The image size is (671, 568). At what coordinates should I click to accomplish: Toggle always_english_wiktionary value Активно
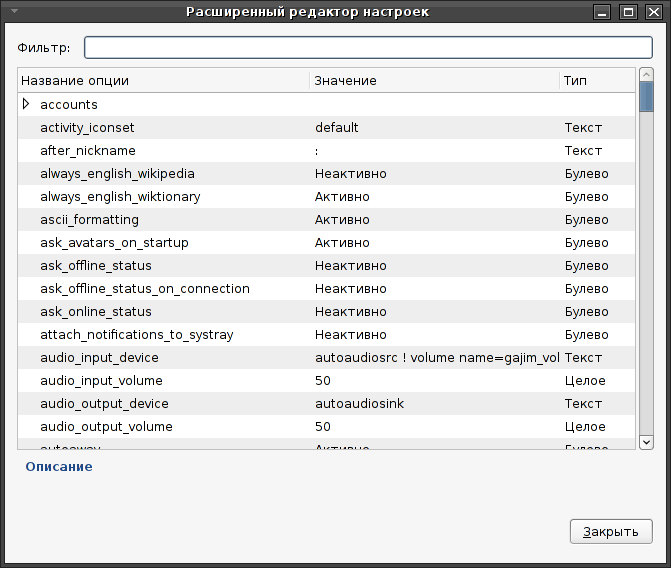point(342,197)
